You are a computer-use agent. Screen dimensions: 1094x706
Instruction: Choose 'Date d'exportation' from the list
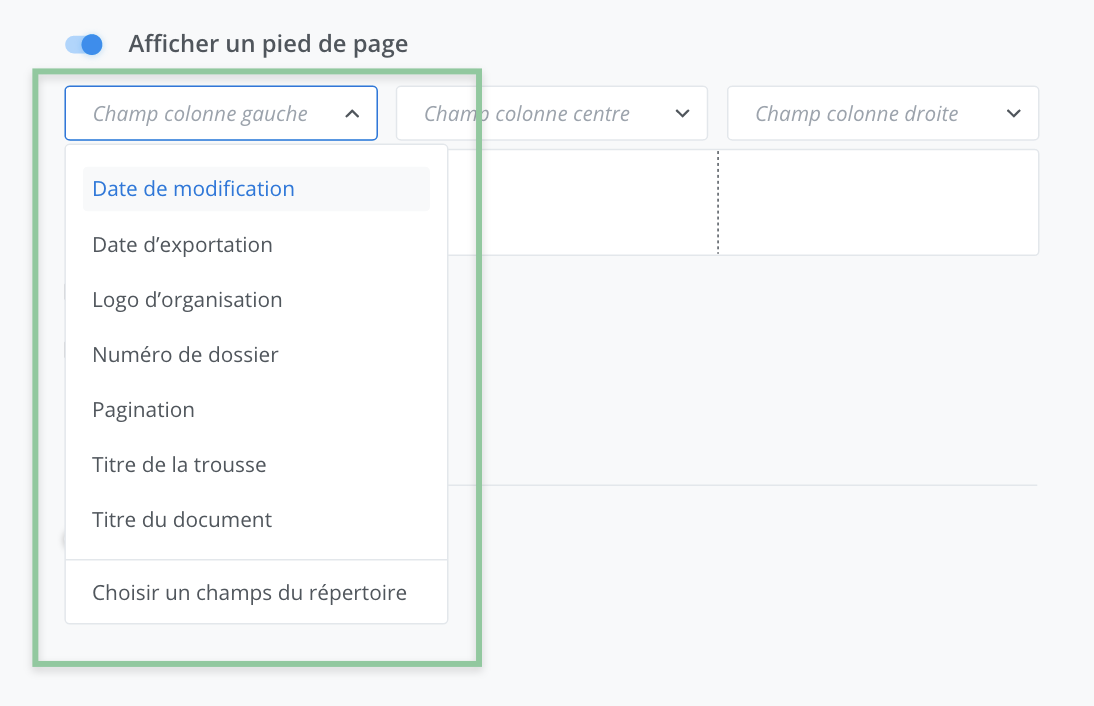click(183, 245)
